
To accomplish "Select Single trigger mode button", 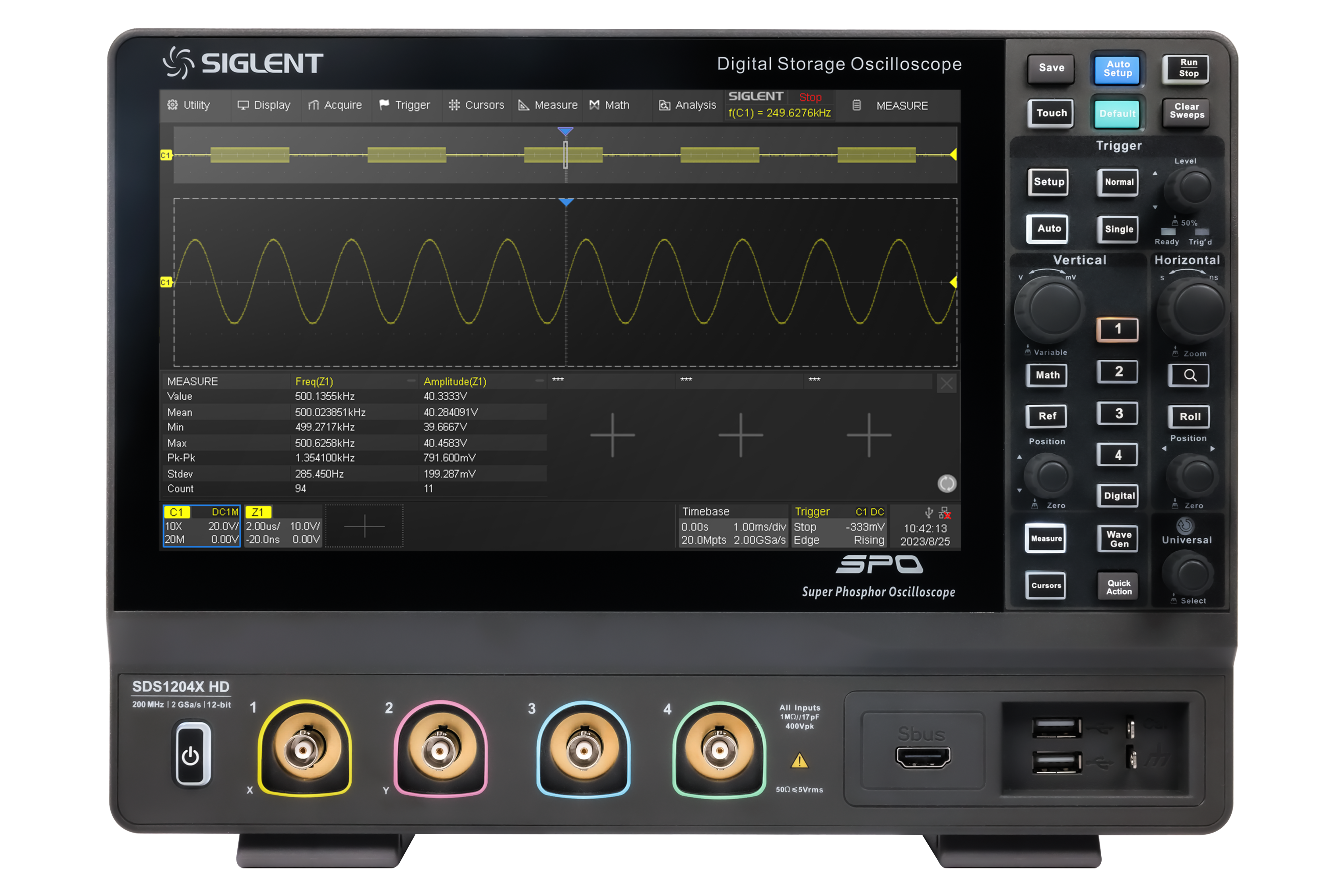I will click(x=1118, y=229).
